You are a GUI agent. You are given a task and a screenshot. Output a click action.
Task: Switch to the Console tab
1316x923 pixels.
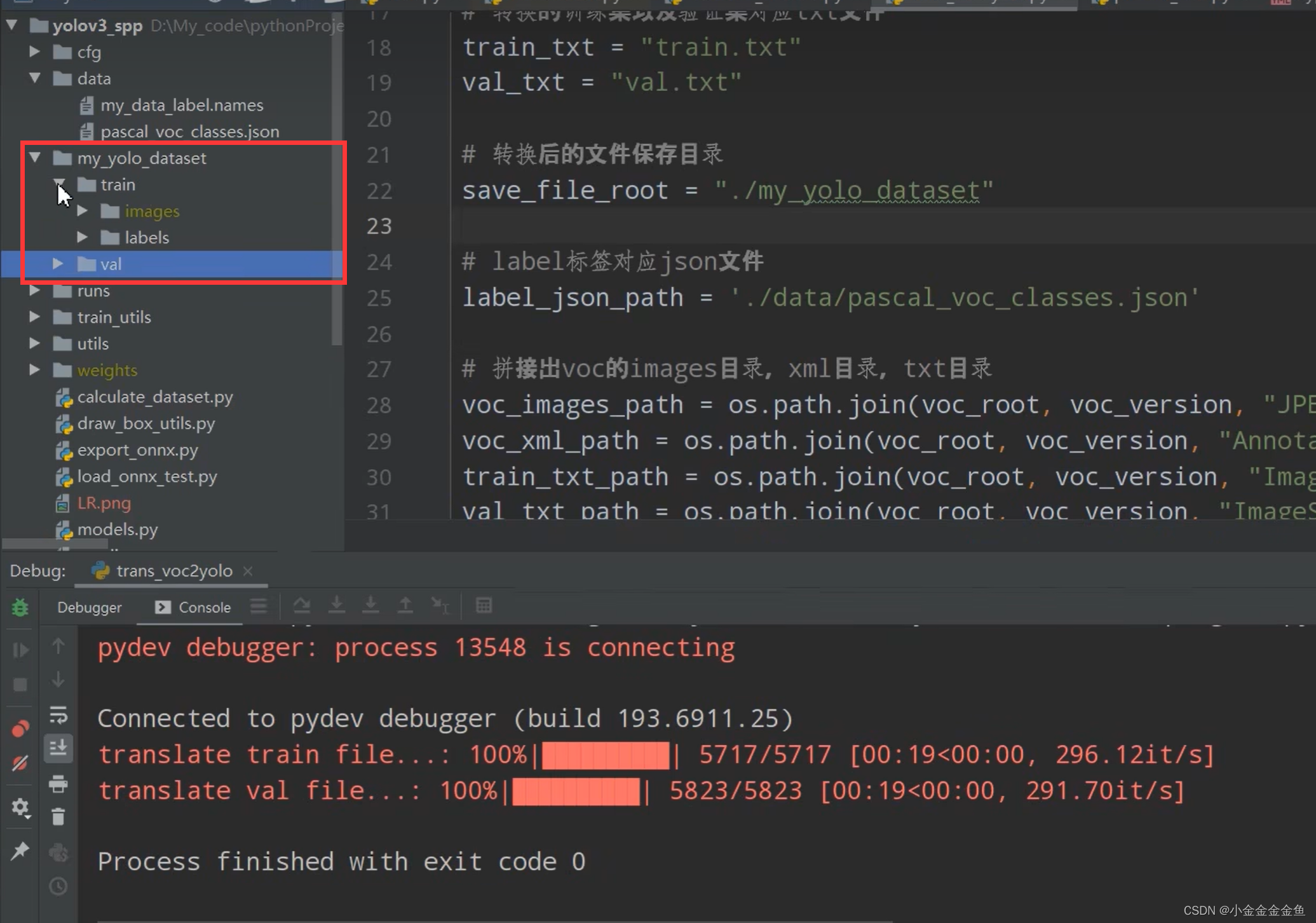pos(193,607)
